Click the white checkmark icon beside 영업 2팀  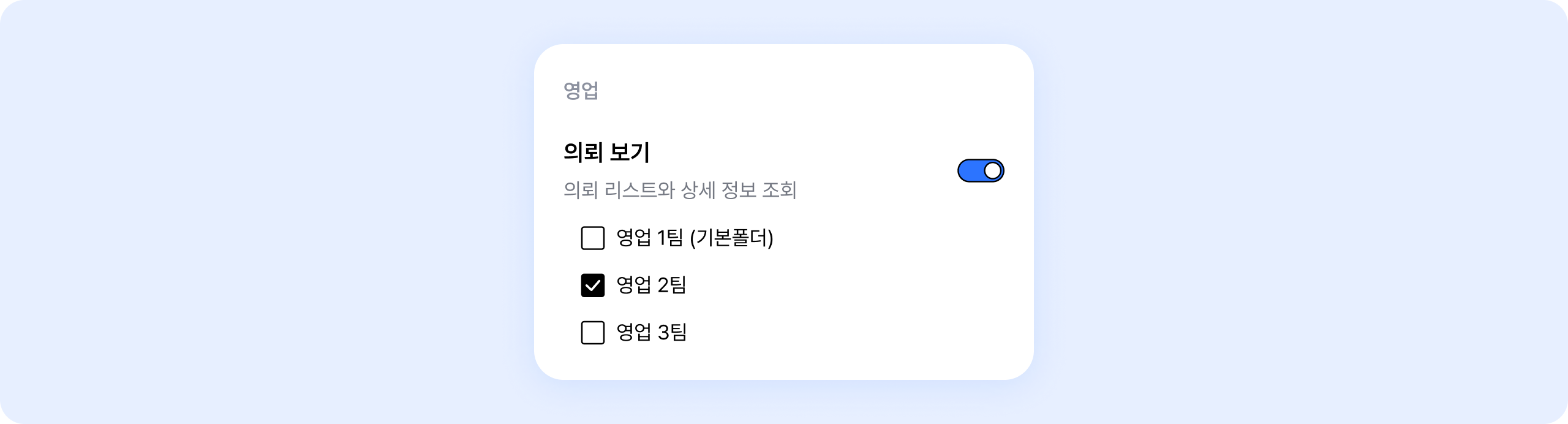[592, 286]
